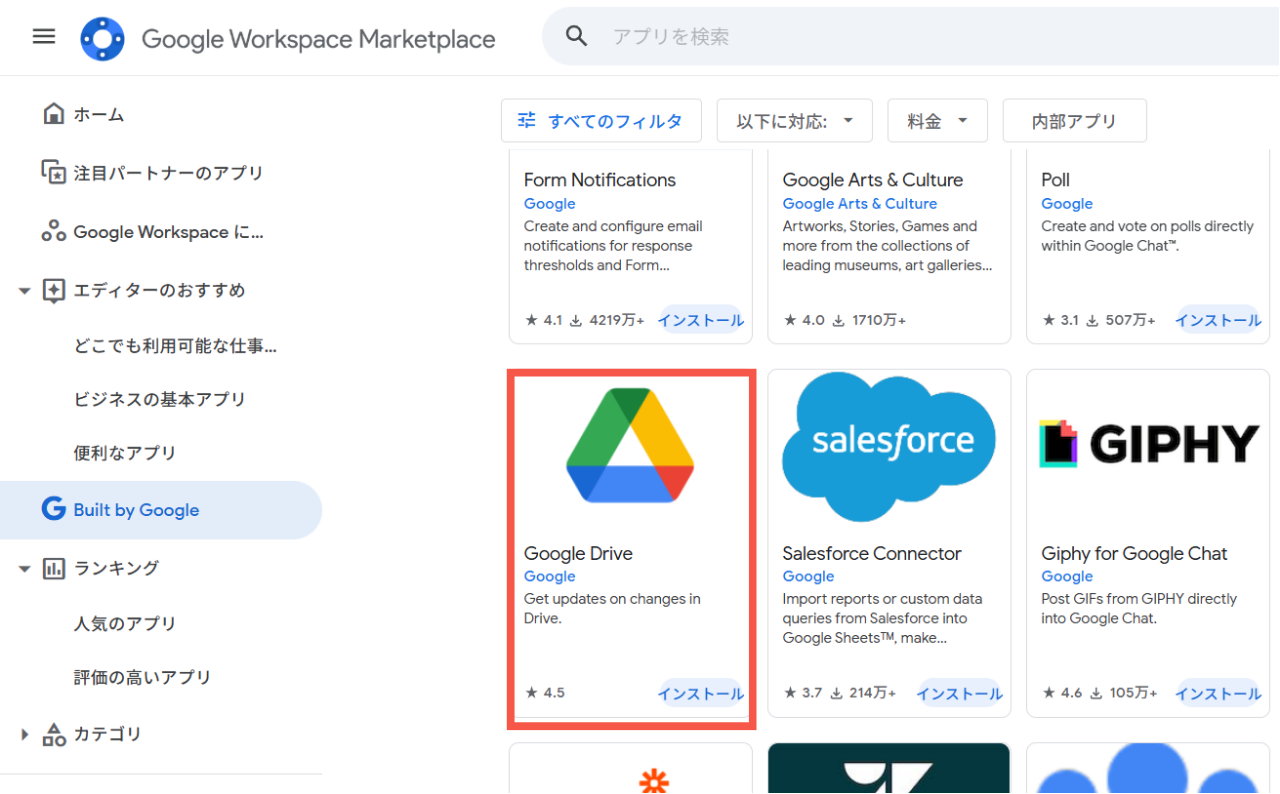Focus the app search field
The image size is (1280, 794).
point(900,37)
